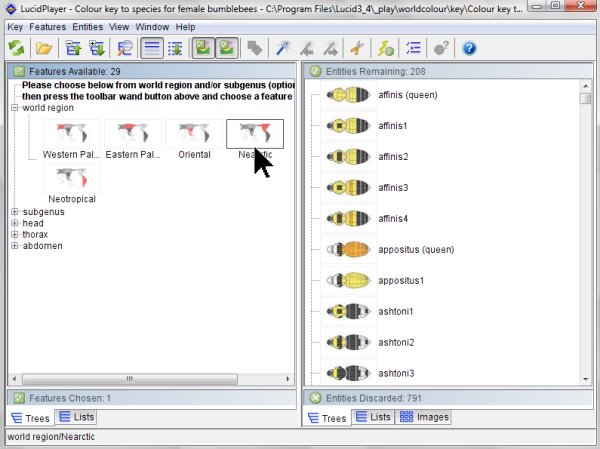Click features horizontal scrollbar left arrow

pyautogui.click(x=15, y=379)
